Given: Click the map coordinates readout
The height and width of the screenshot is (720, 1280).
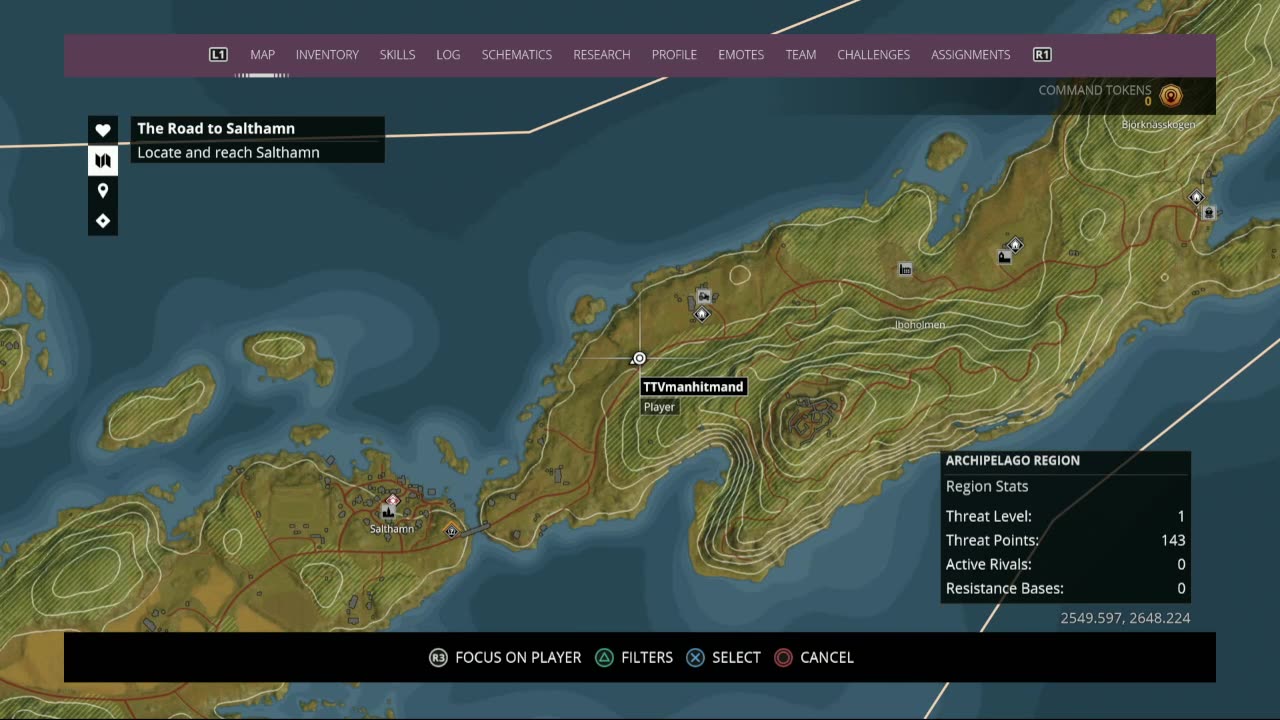Looking at the screenshot, I should point(1125,618).
